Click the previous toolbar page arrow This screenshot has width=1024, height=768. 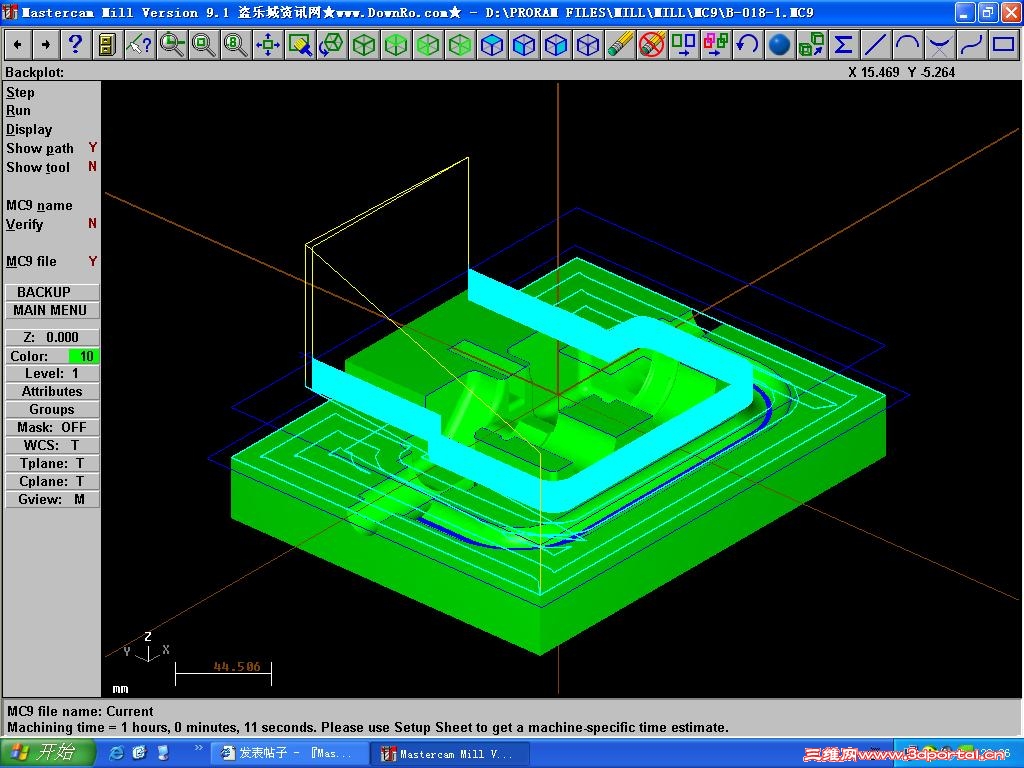[x=18, y=44]
